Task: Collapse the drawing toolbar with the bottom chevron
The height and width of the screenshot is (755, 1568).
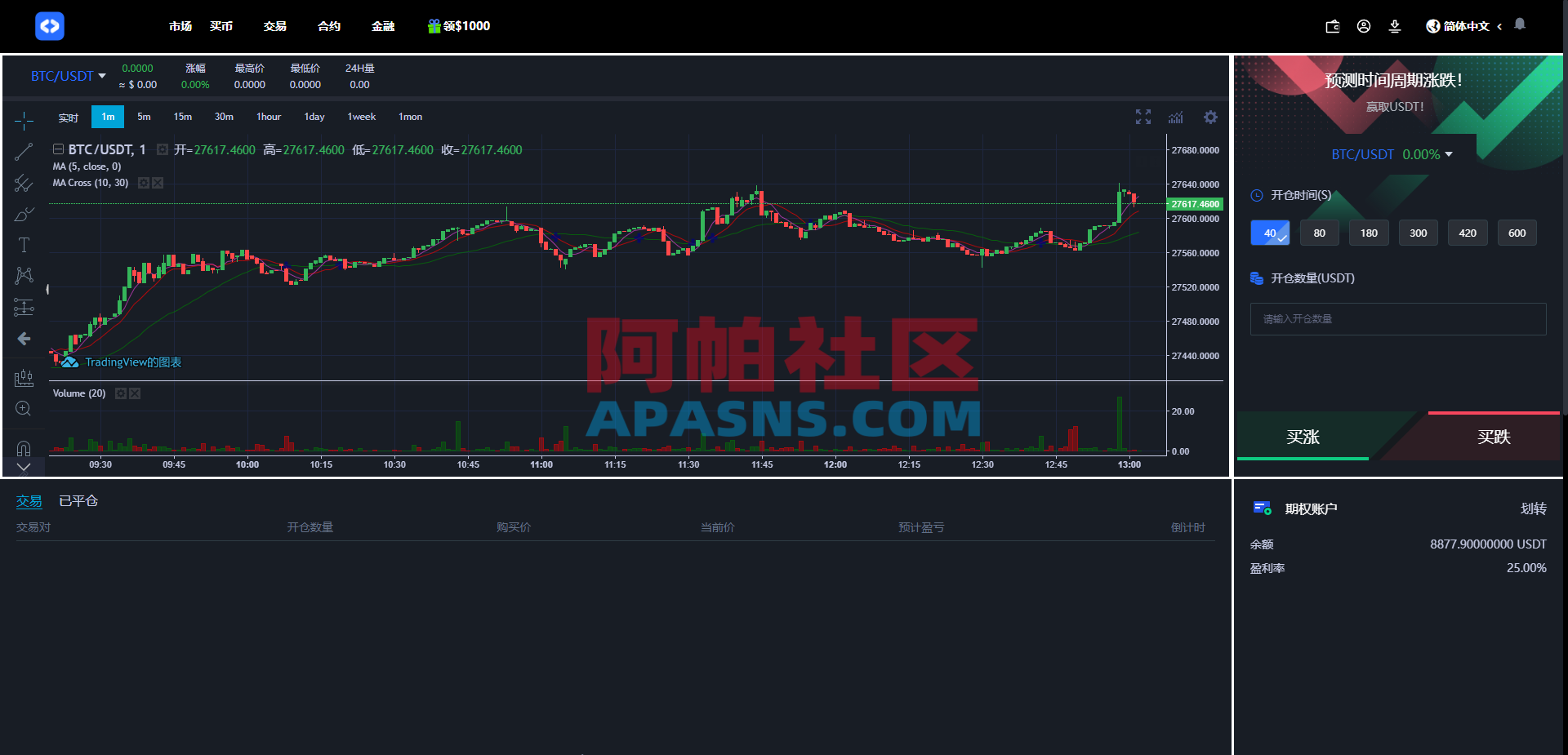Action: point(24,468)
